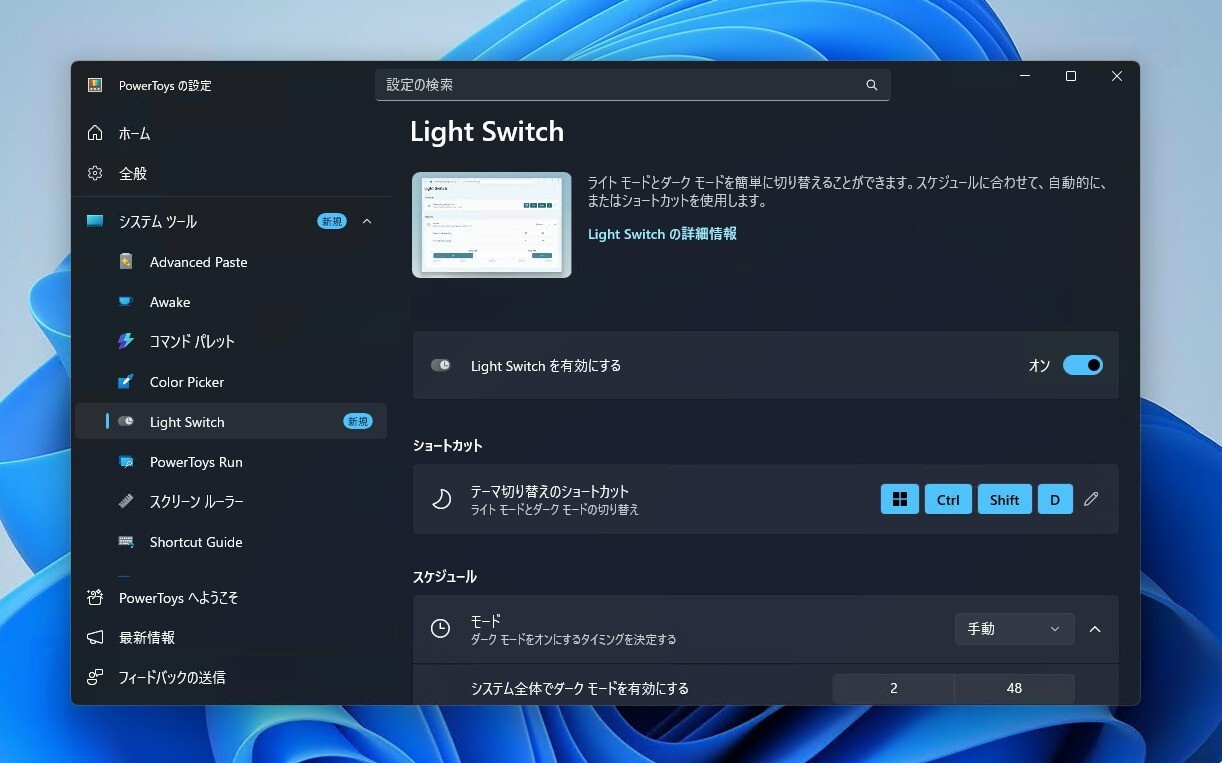Click the 新規 badge on システム ツール
Viewport: 1222px width, 763px height.
point(331,221)
